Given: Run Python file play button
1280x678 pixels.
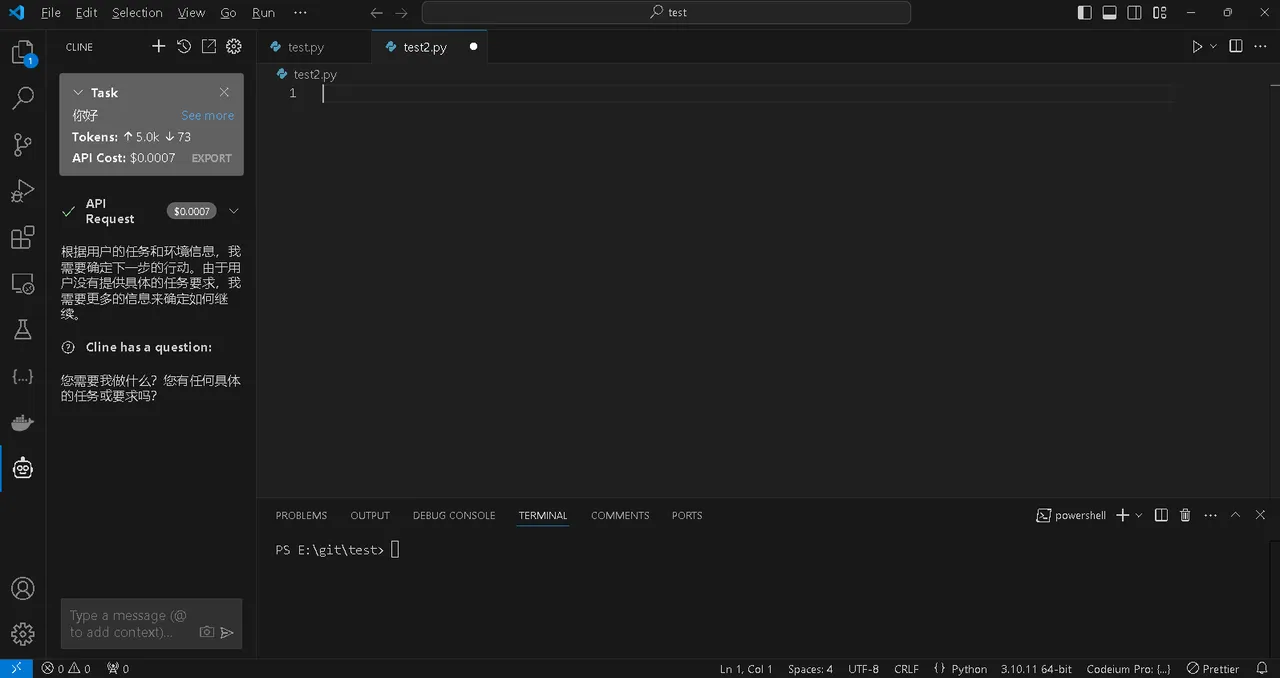Looking at the screenshot, I should click(x=1197, y=47).
